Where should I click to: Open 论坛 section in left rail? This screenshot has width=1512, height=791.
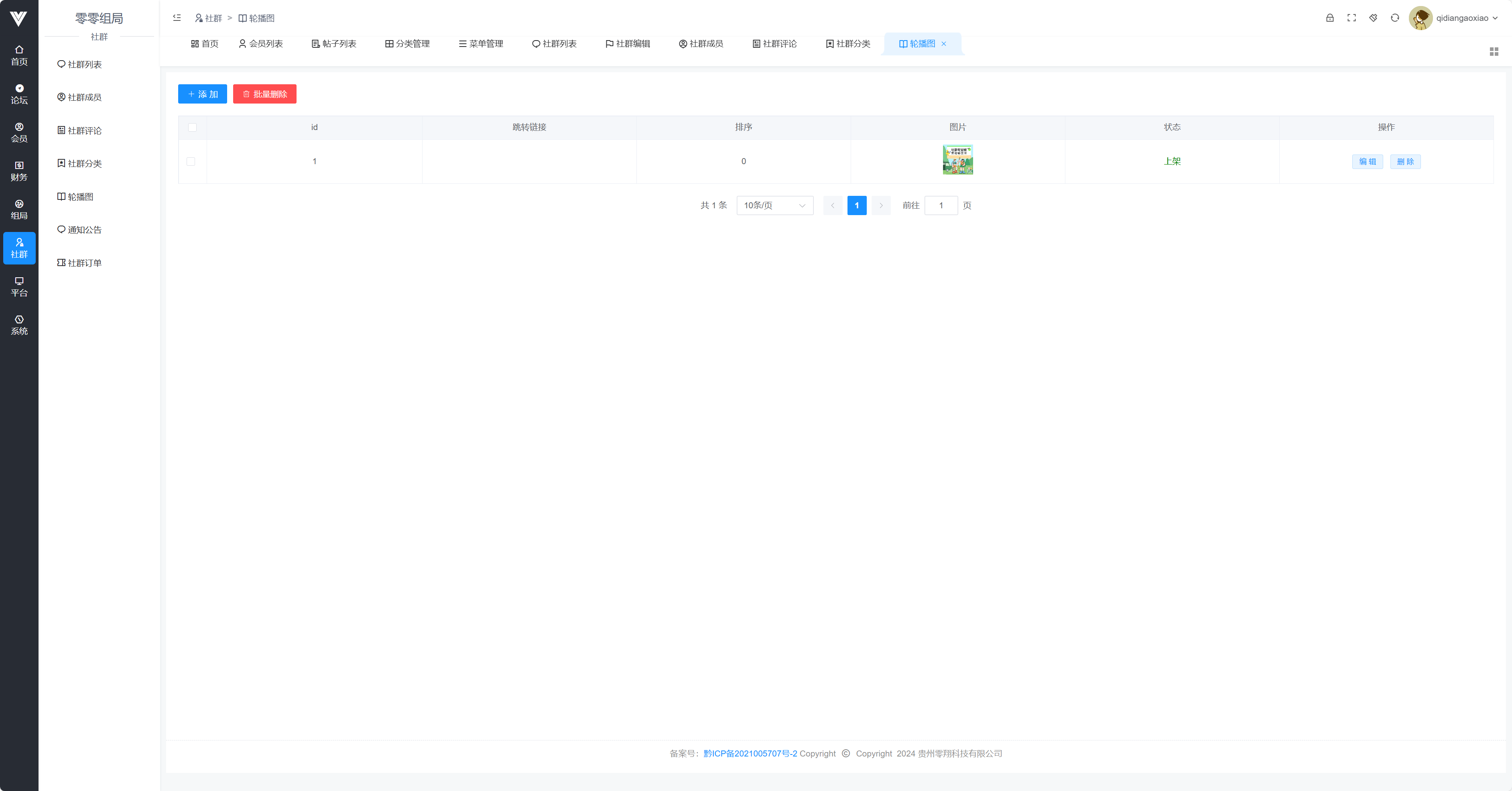pos(19,94)
